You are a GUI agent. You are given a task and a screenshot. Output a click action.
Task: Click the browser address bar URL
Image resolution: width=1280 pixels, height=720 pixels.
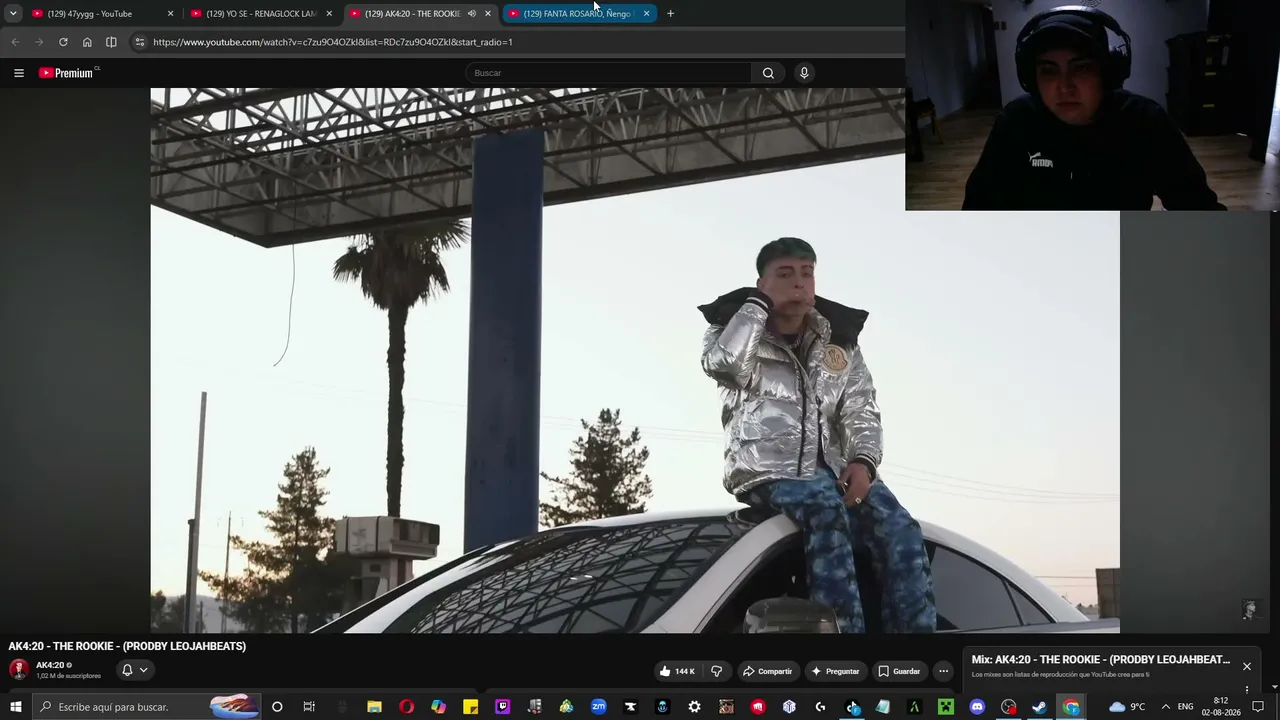333,42
